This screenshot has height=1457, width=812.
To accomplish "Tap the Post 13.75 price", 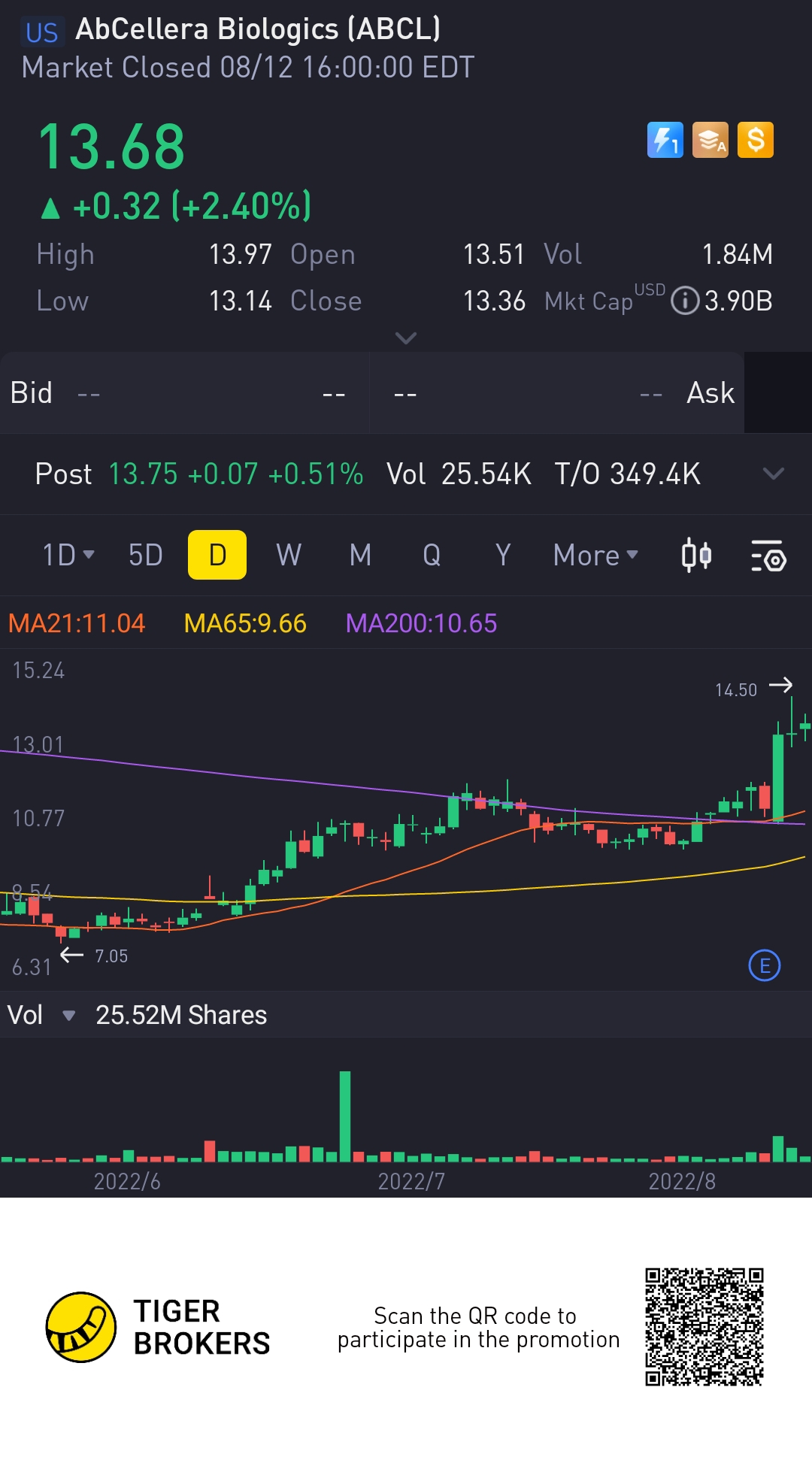I will click(143, 474).
